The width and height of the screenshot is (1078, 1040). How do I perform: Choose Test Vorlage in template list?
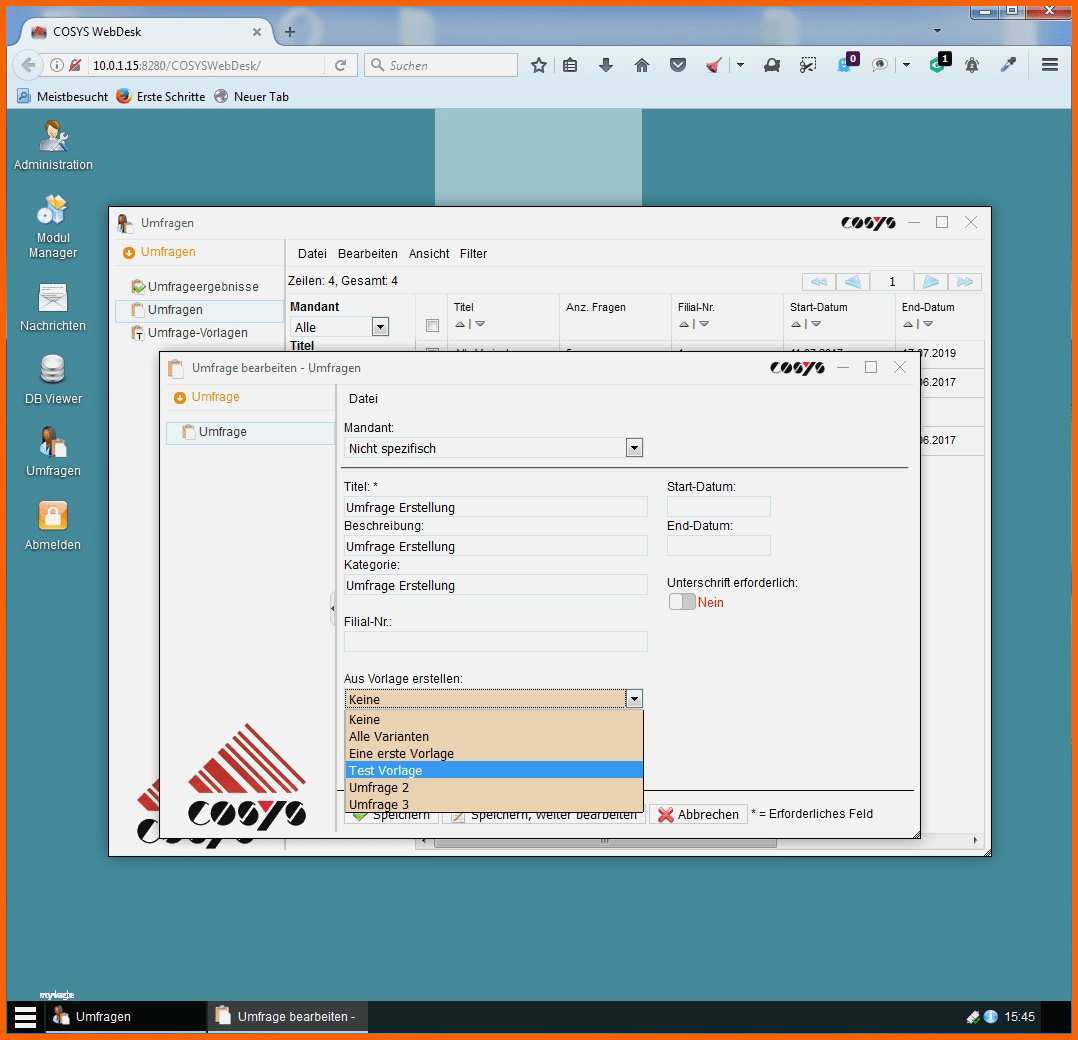[x=494, y=771]
